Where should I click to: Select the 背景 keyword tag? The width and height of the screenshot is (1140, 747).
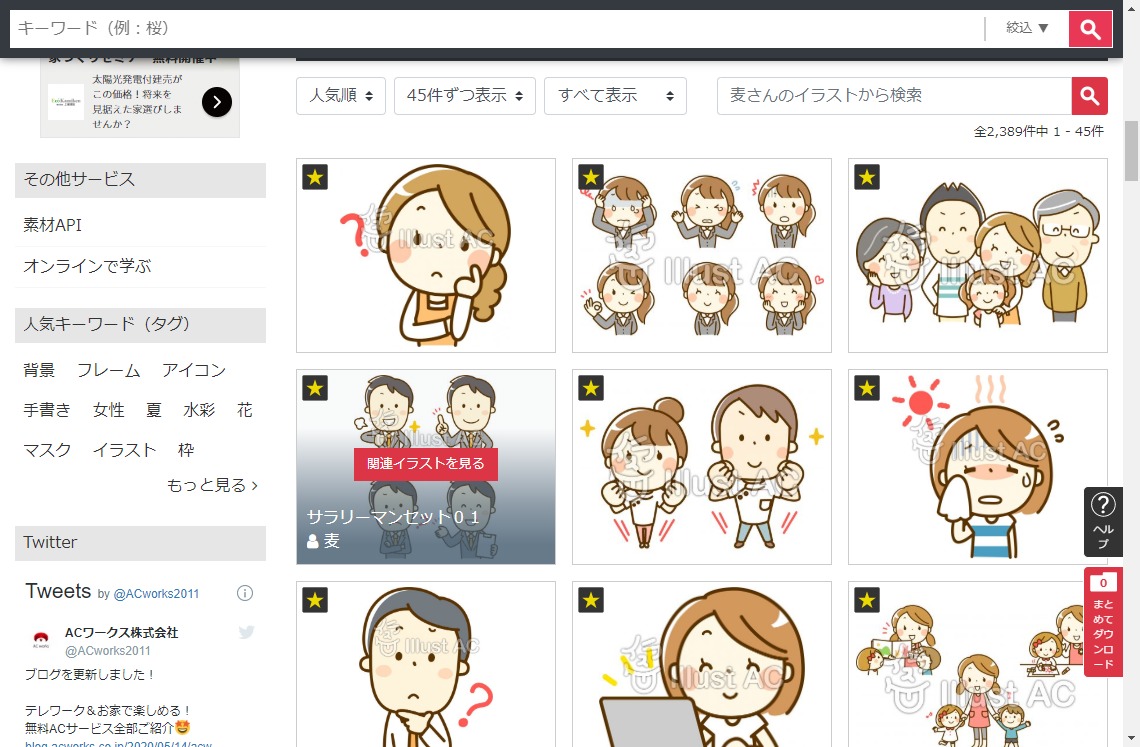click(x=39, y=370)
